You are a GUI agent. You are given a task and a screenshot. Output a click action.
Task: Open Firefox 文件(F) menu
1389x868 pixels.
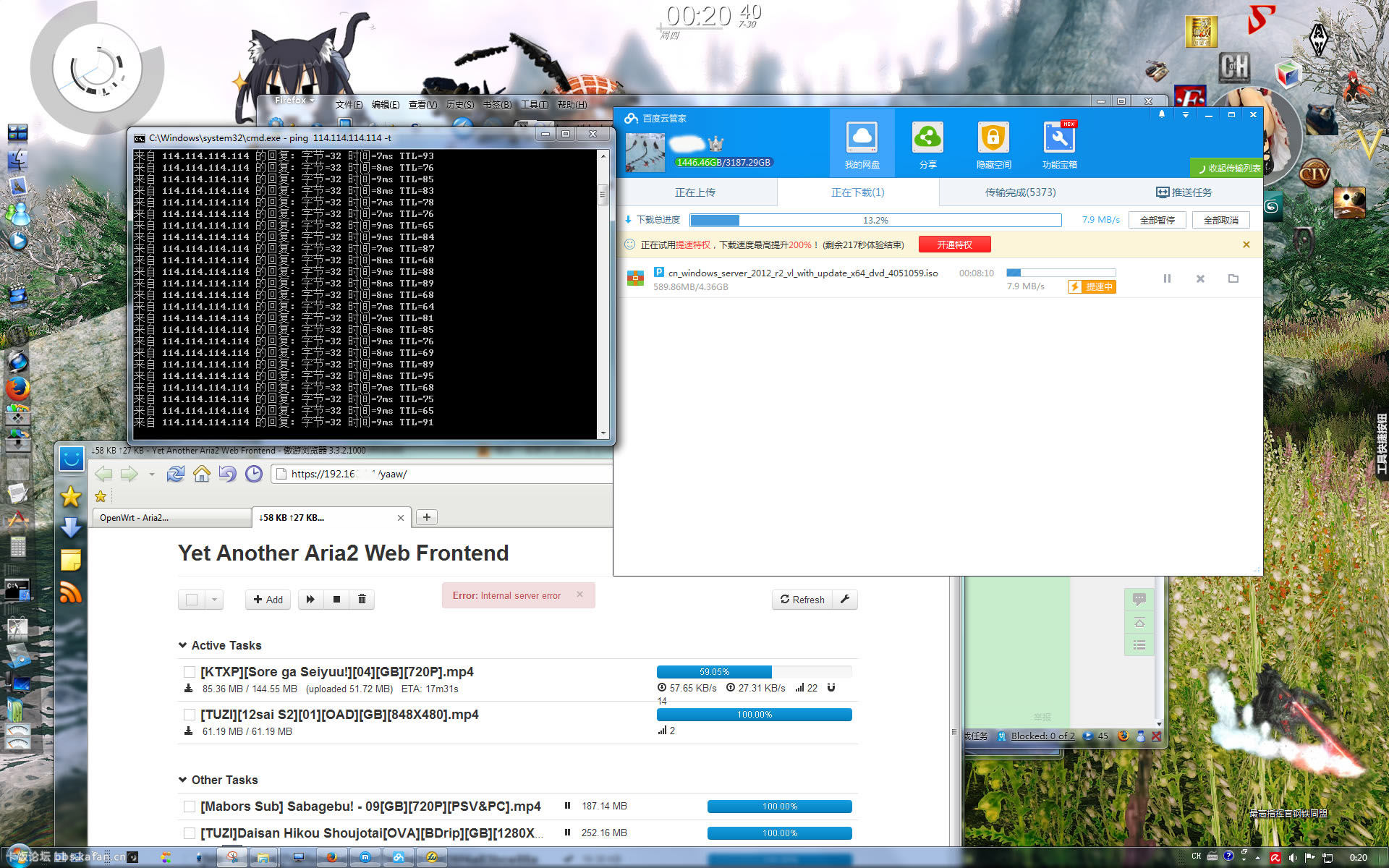tap(349, 105)
